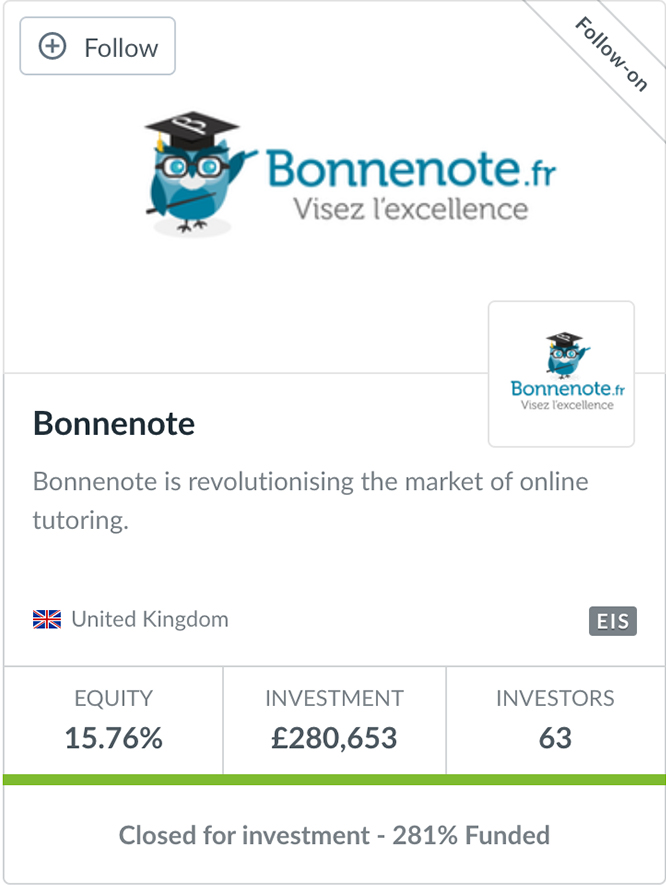The height and width of the screenshot is (885, 666).
Task: Click the EQUITY label heading
Action: click(113, 698)
